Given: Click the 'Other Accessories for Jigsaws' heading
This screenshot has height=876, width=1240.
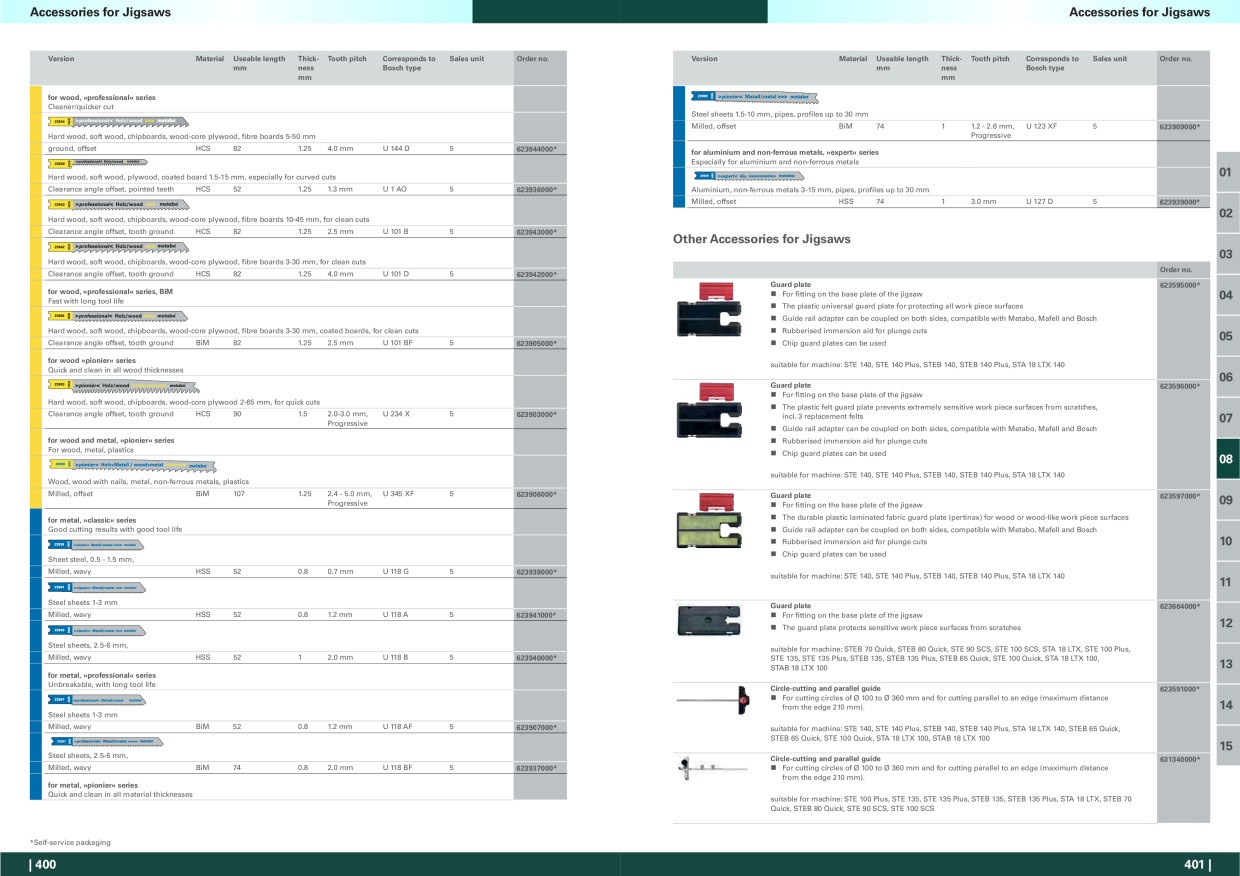Looking at the screenshot, I should (x=762, y=239).
